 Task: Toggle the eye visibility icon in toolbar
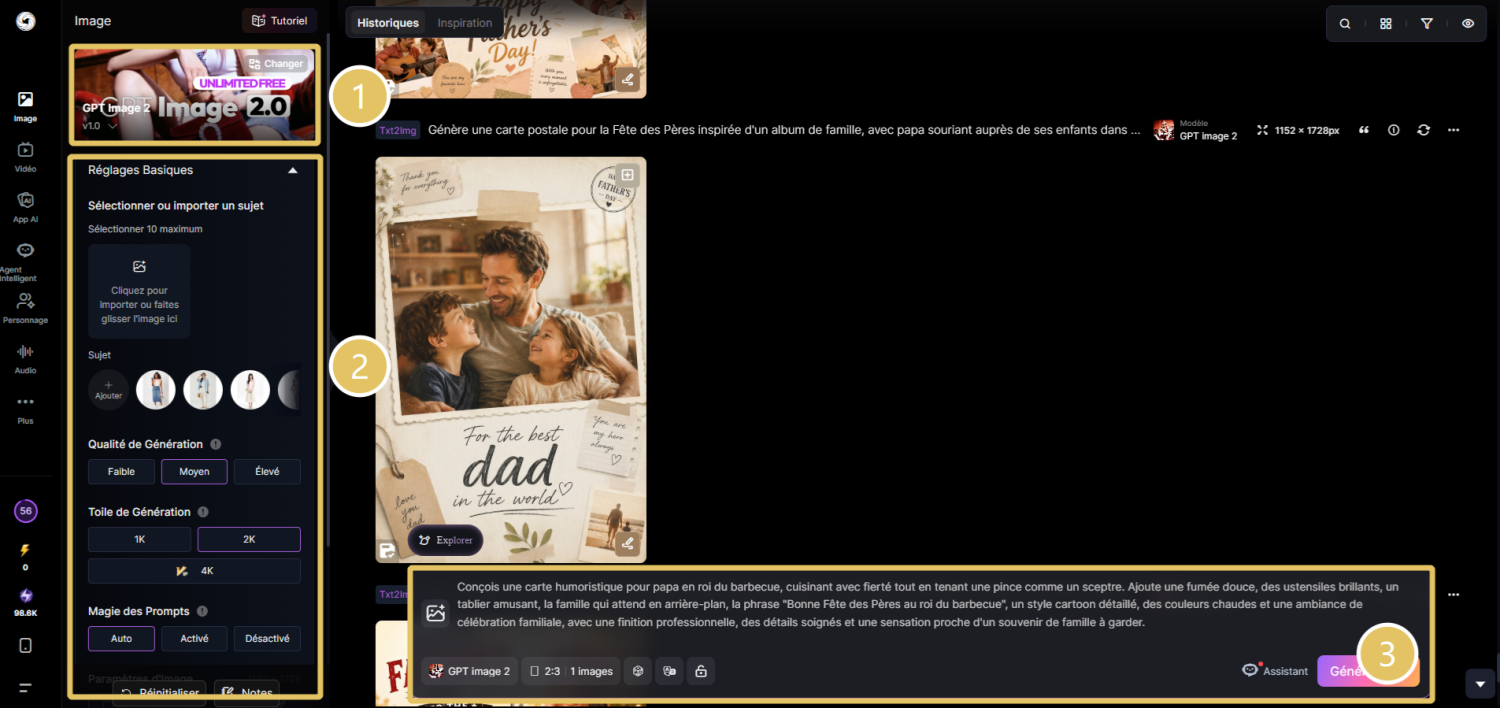click(x=1468, y=23)
